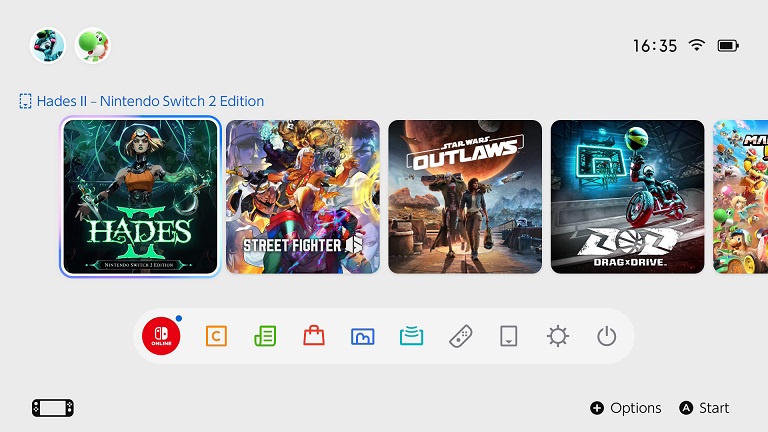Open the News icon
768x432 pixels.
tap(265, 336)
